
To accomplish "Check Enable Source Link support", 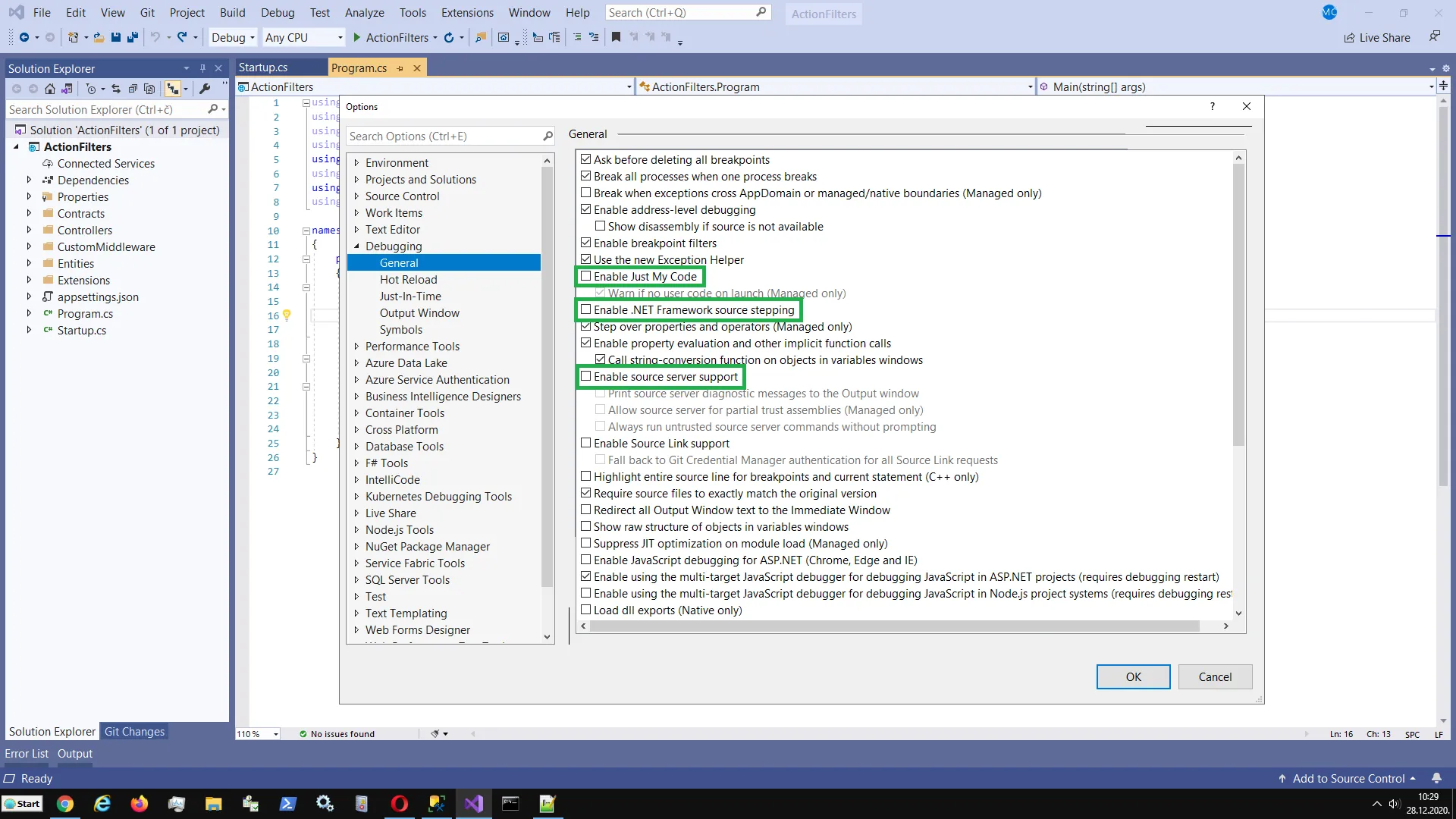I will (x=585, y=444).
